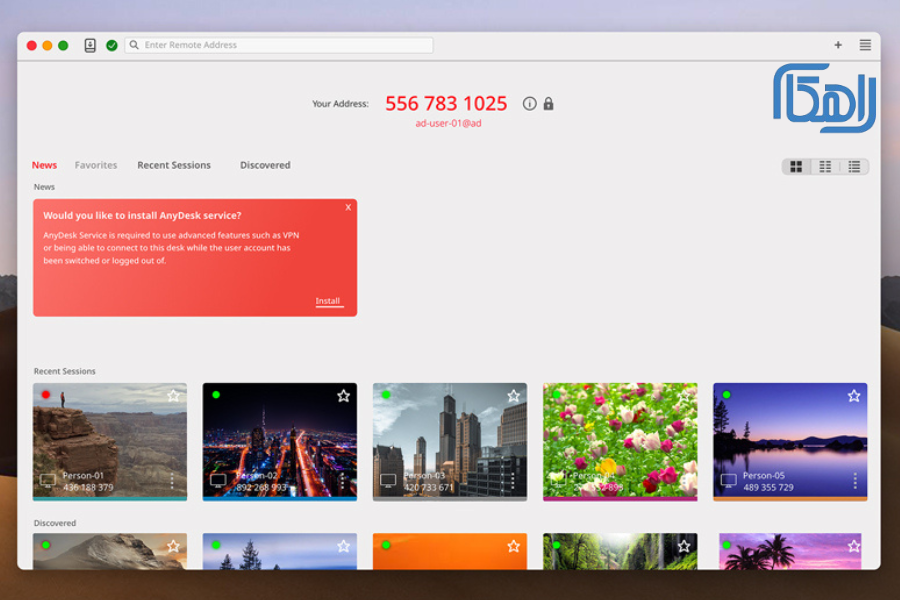The width and height of the screenshot is (900, 600).
Task: Open Person-01 session thumbnail
Action: coord(110,442)
